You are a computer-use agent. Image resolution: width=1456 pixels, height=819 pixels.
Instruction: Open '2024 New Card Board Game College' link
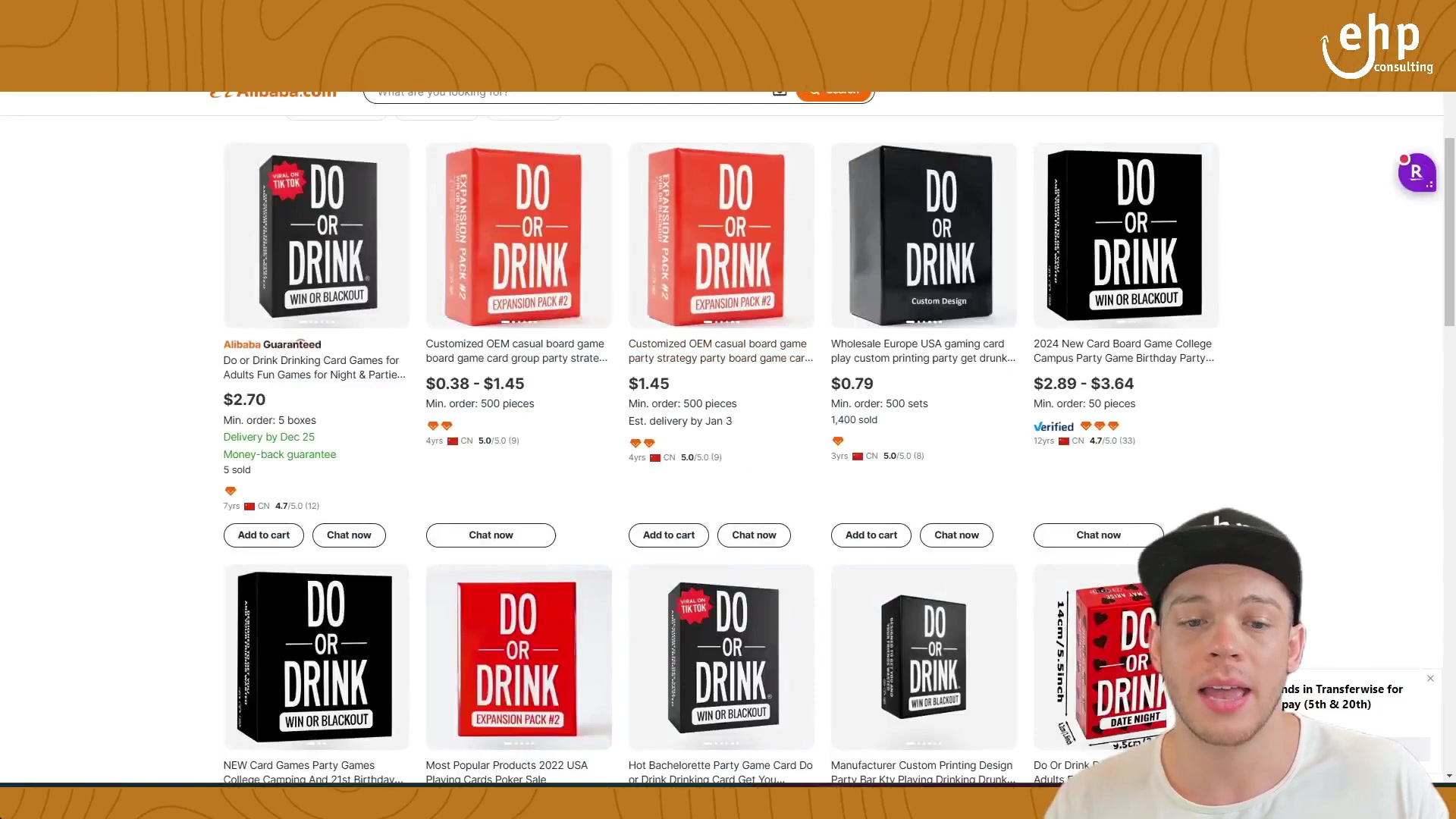[1124, 351]
